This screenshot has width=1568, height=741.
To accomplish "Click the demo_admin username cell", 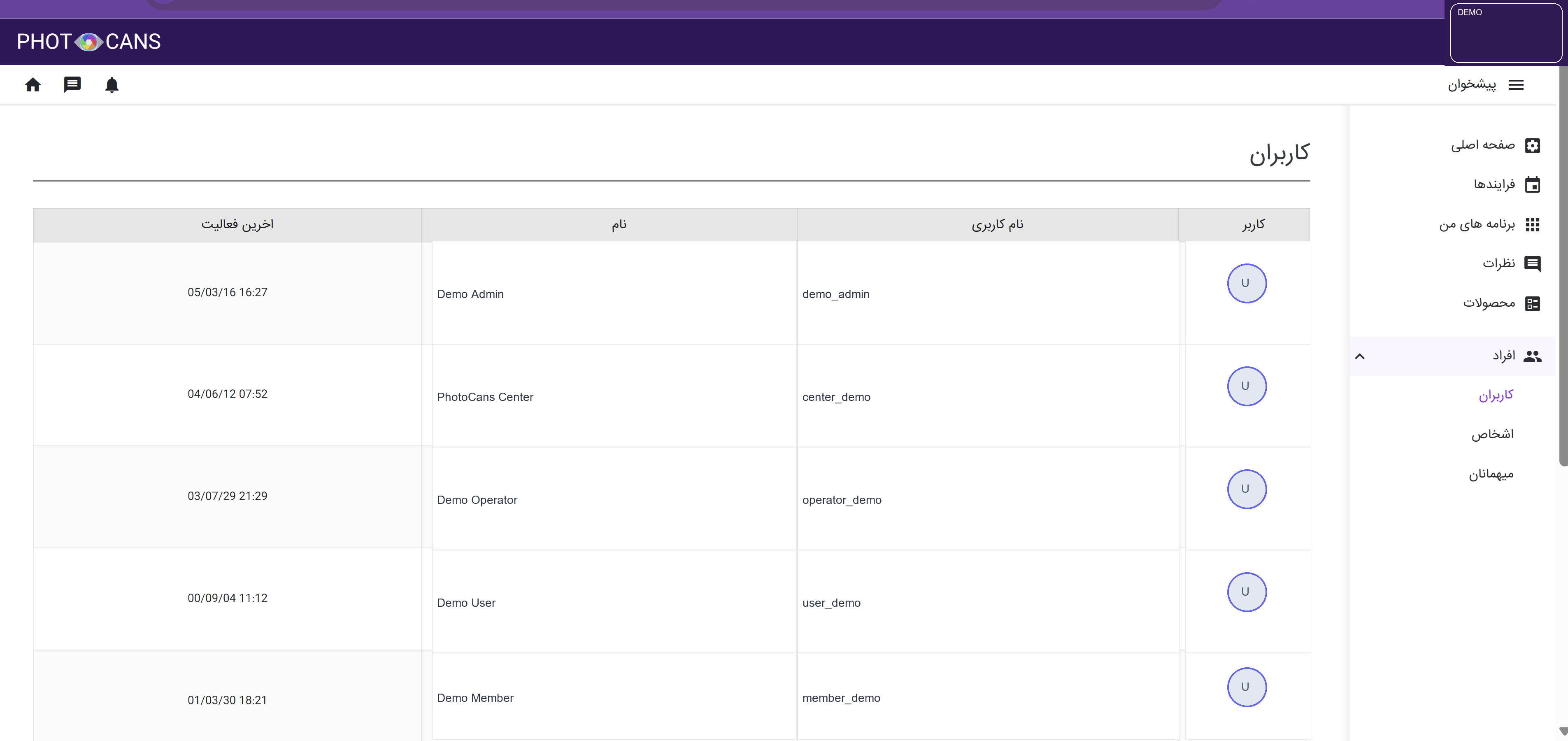I will 988,294.
